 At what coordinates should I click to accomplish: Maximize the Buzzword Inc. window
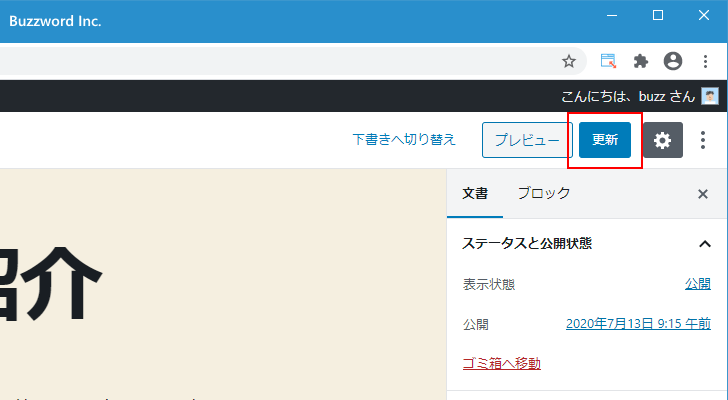[658, 15]
